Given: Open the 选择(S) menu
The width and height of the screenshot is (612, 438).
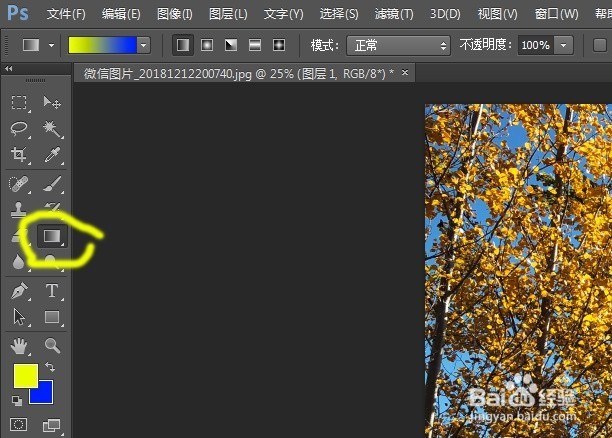Looking at the screenshot, I should click(339, 14).
